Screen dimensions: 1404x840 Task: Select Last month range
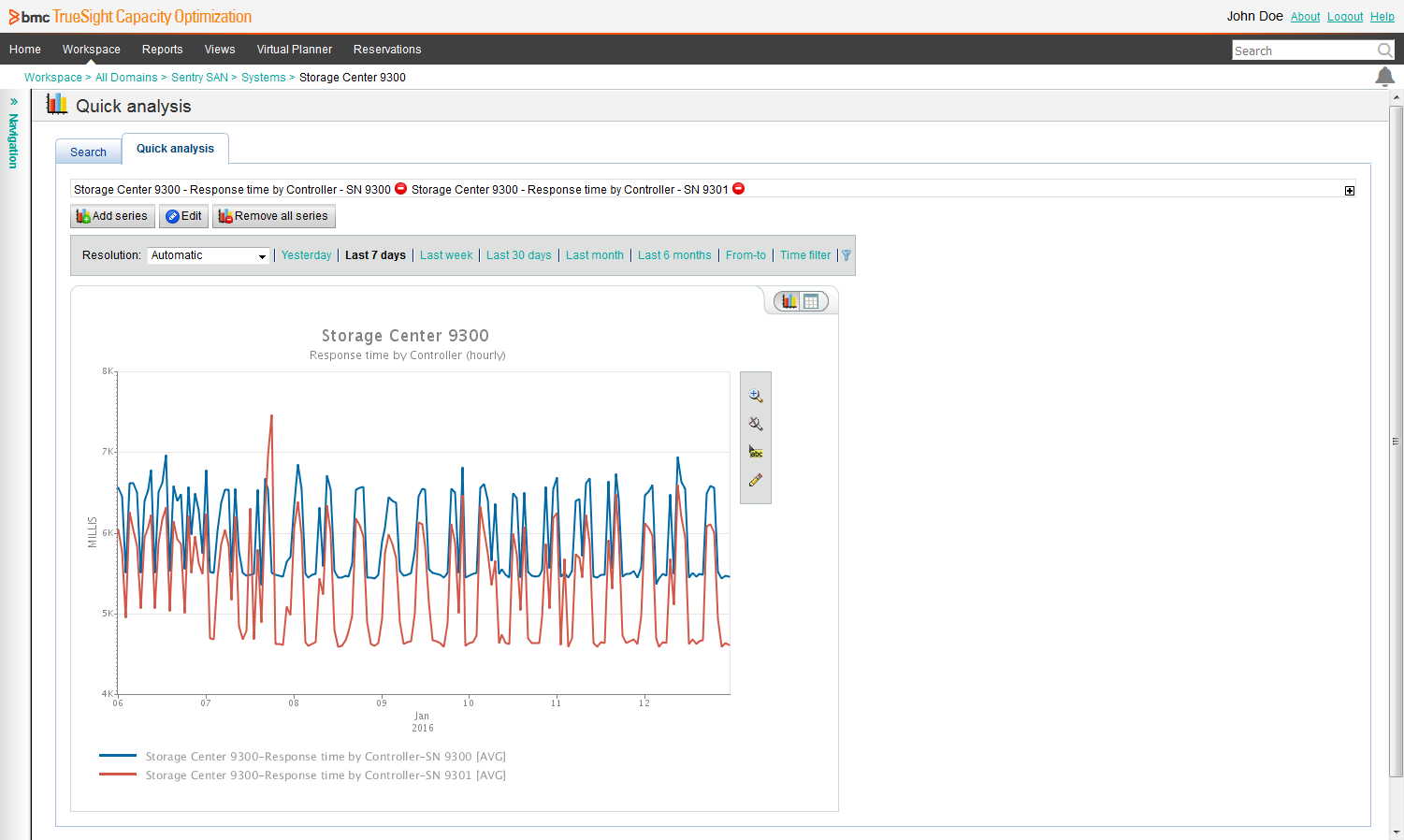point(594,255)
